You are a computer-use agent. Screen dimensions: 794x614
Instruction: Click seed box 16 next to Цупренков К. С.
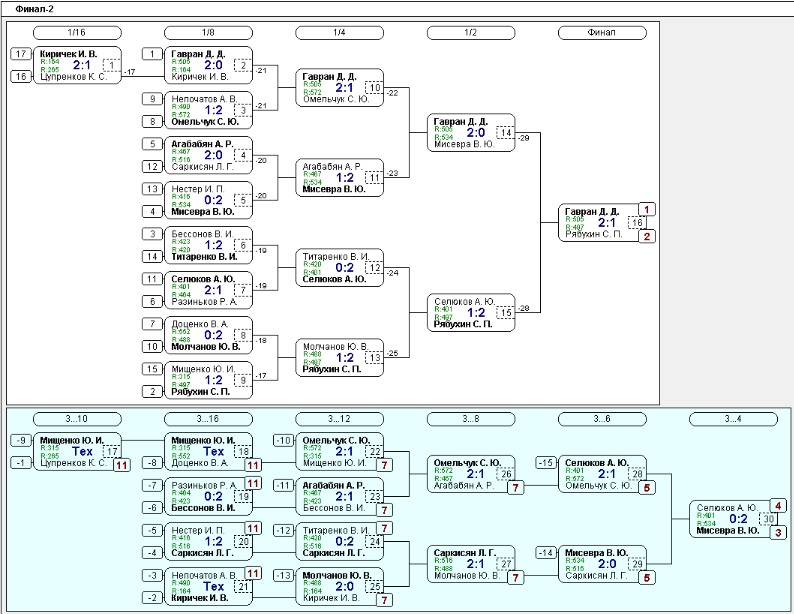pos(21,76)
